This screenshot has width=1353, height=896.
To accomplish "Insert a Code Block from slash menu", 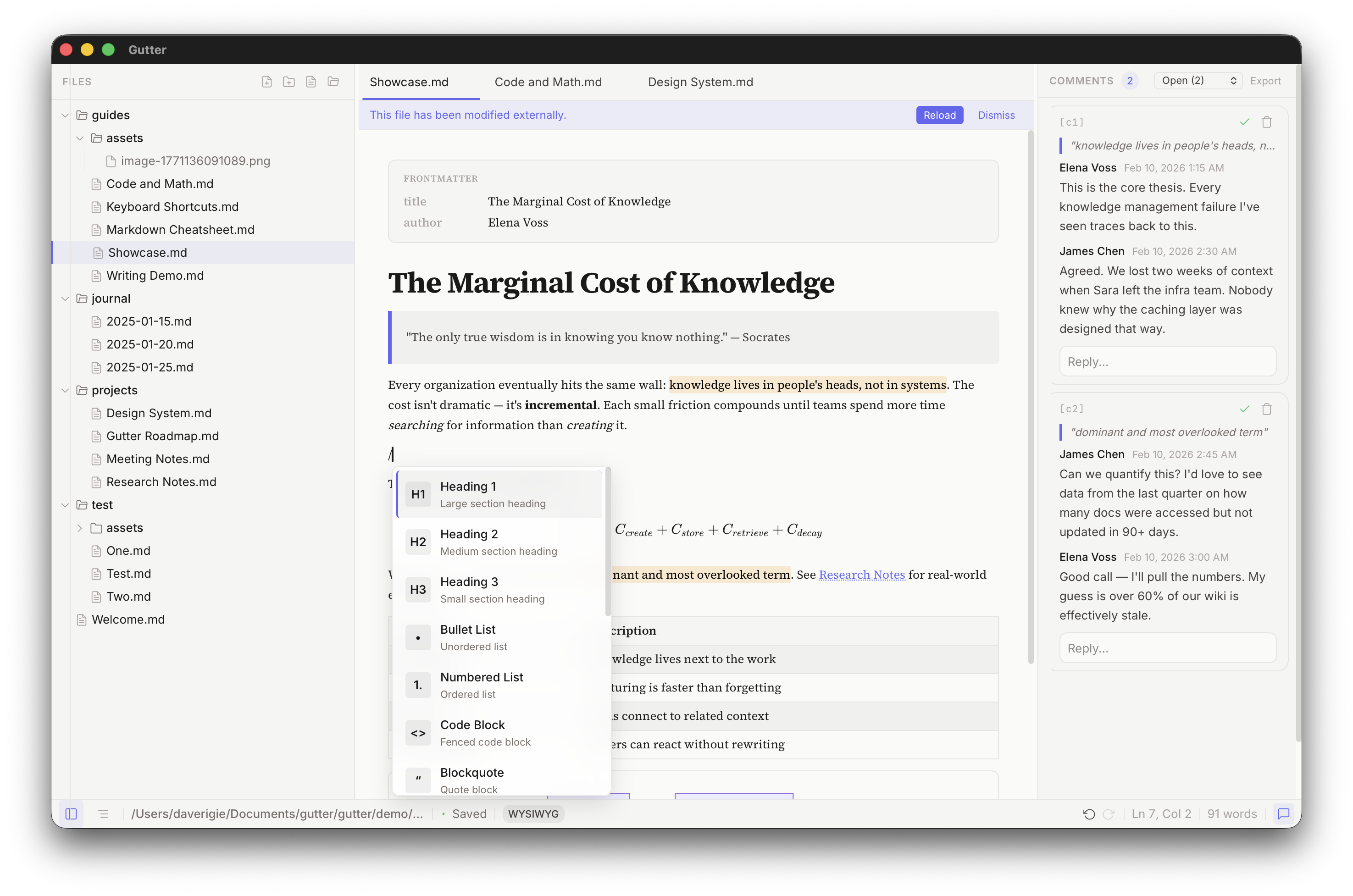I will pos(500,733).
